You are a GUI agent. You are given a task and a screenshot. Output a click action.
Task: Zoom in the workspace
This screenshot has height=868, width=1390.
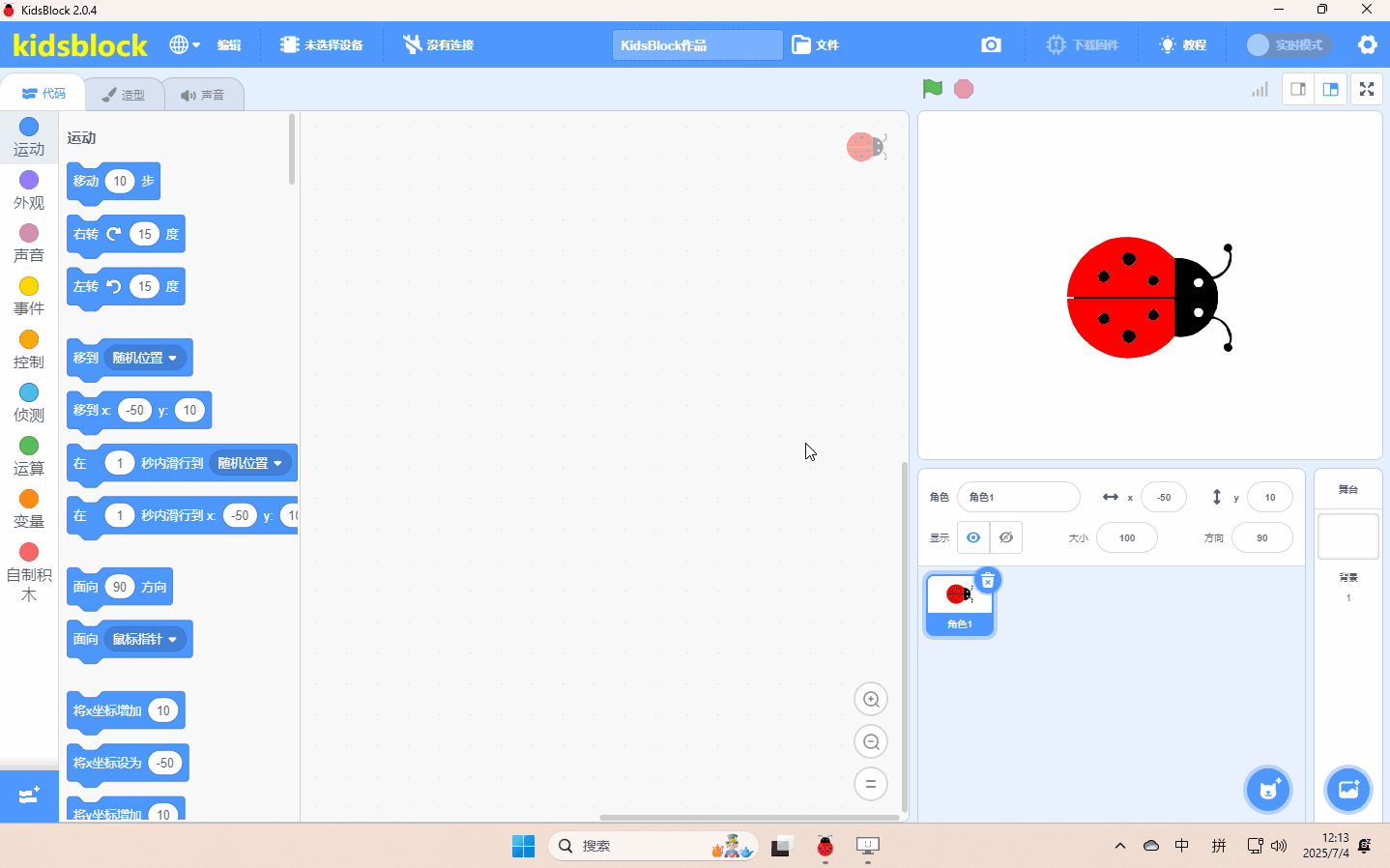[871, 699]
